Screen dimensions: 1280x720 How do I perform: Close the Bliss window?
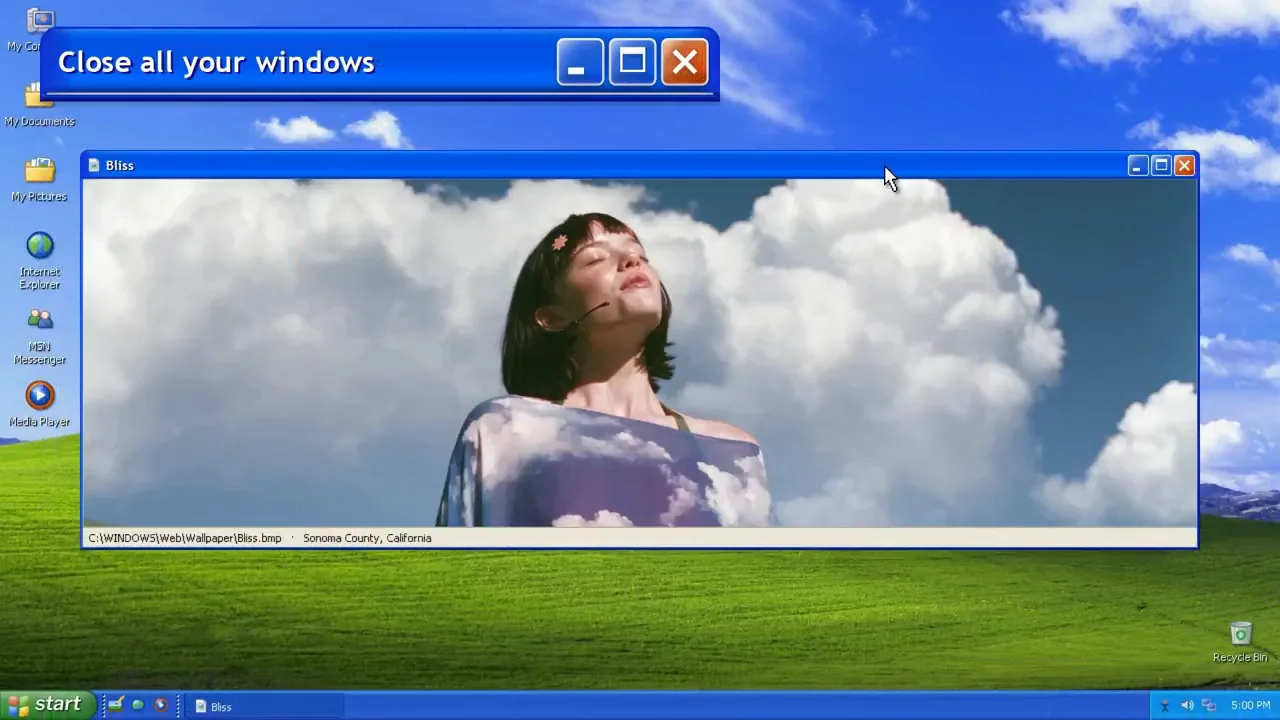click(1184, 166)
